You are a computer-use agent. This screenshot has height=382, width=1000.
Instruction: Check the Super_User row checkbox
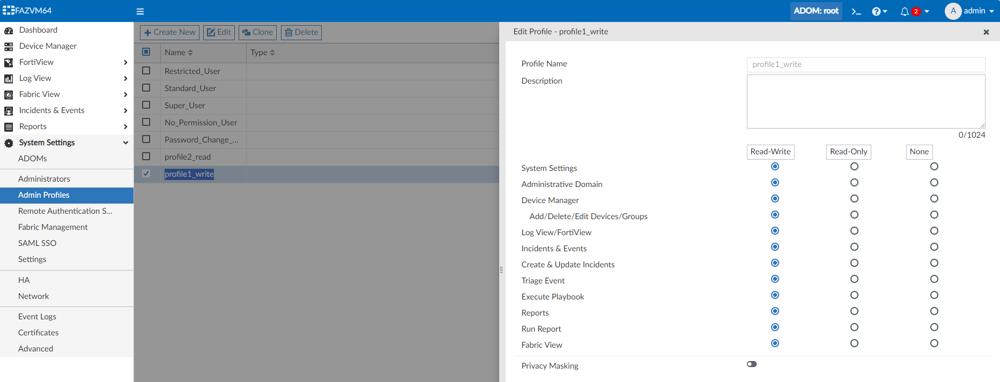[x=146, y=105]
